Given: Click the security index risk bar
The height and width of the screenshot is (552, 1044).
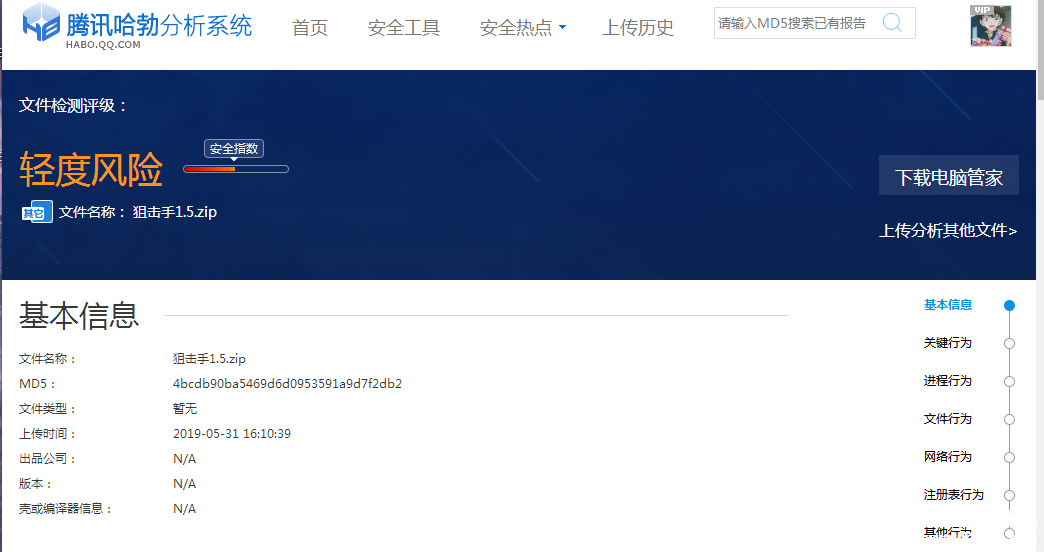Looking at the screenshot, I should [x=236, y=169].
